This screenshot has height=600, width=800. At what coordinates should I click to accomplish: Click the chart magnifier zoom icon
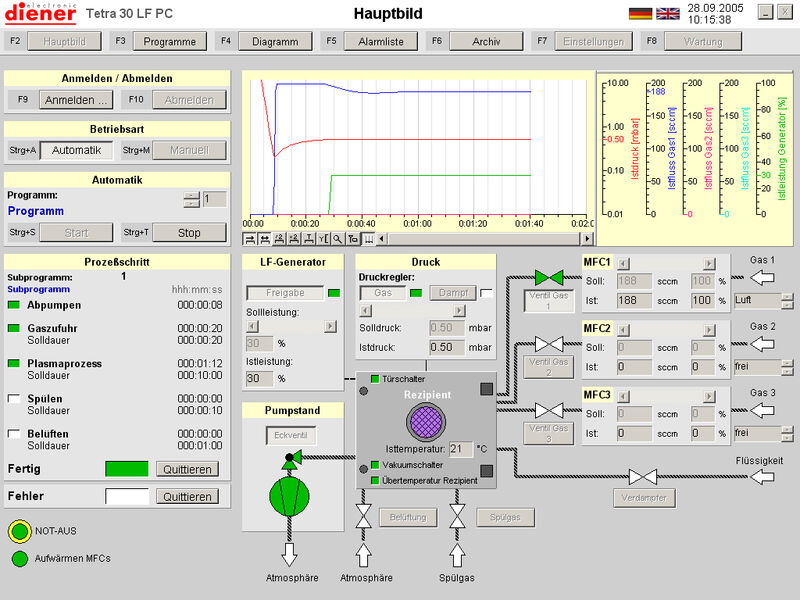338,239
